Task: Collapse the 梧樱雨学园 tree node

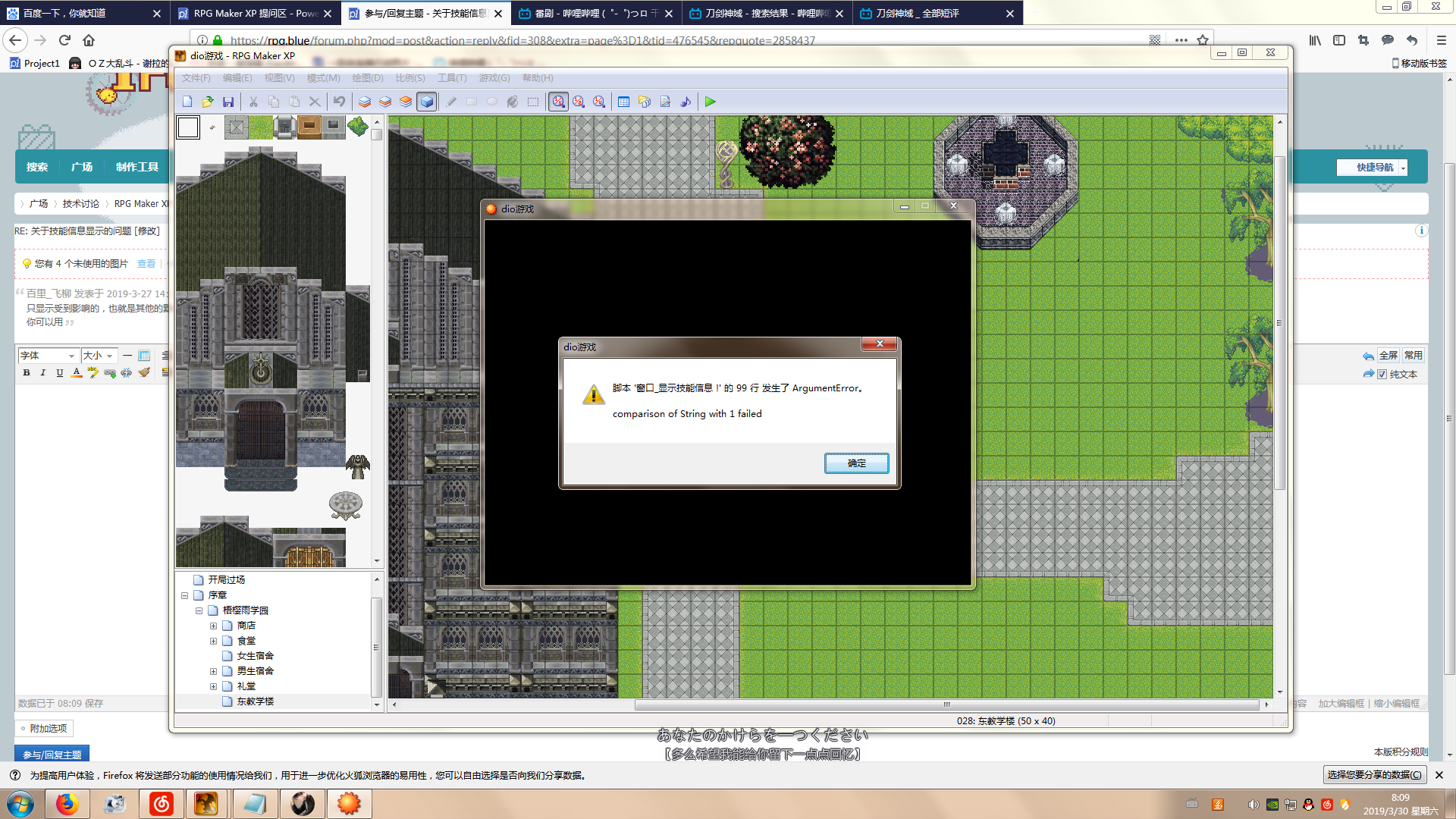Action: click(x=199, y=610)
